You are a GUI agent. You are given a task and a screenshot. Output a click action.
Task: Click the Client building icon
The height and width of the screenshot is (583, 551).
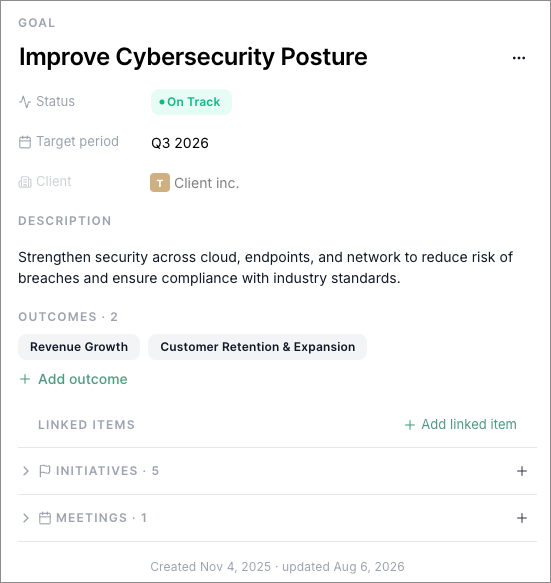tap(25, 182)
